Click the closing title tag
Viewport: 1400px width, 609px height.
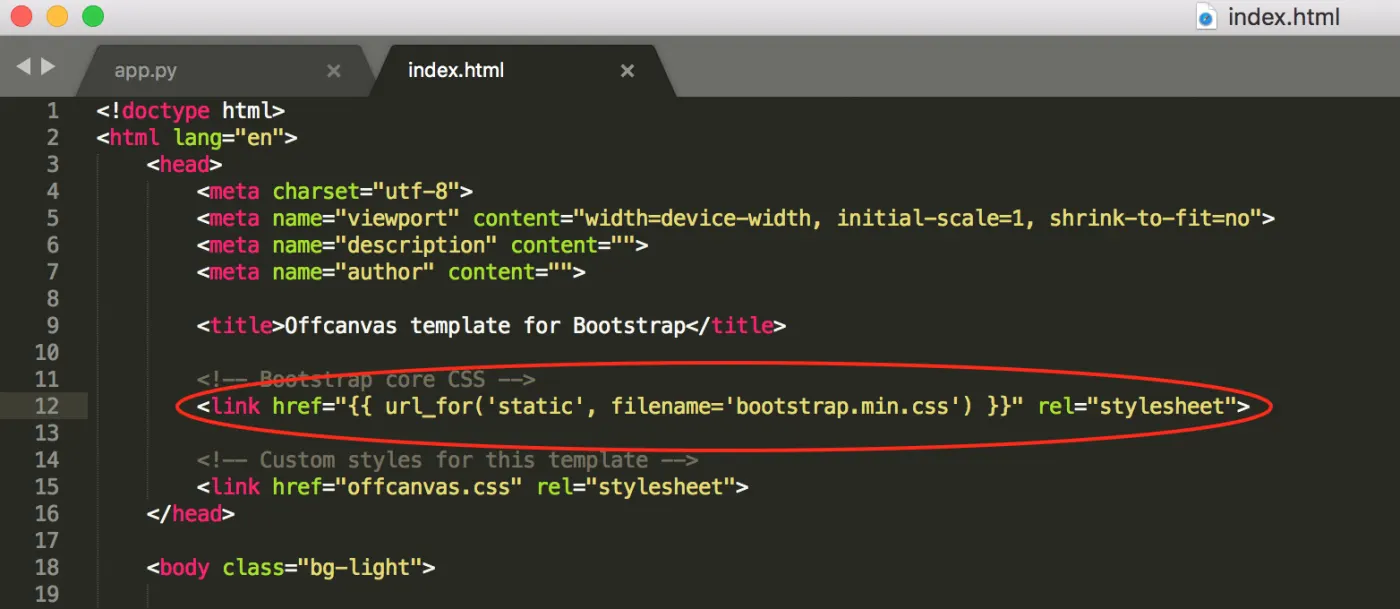click(736, 326)
